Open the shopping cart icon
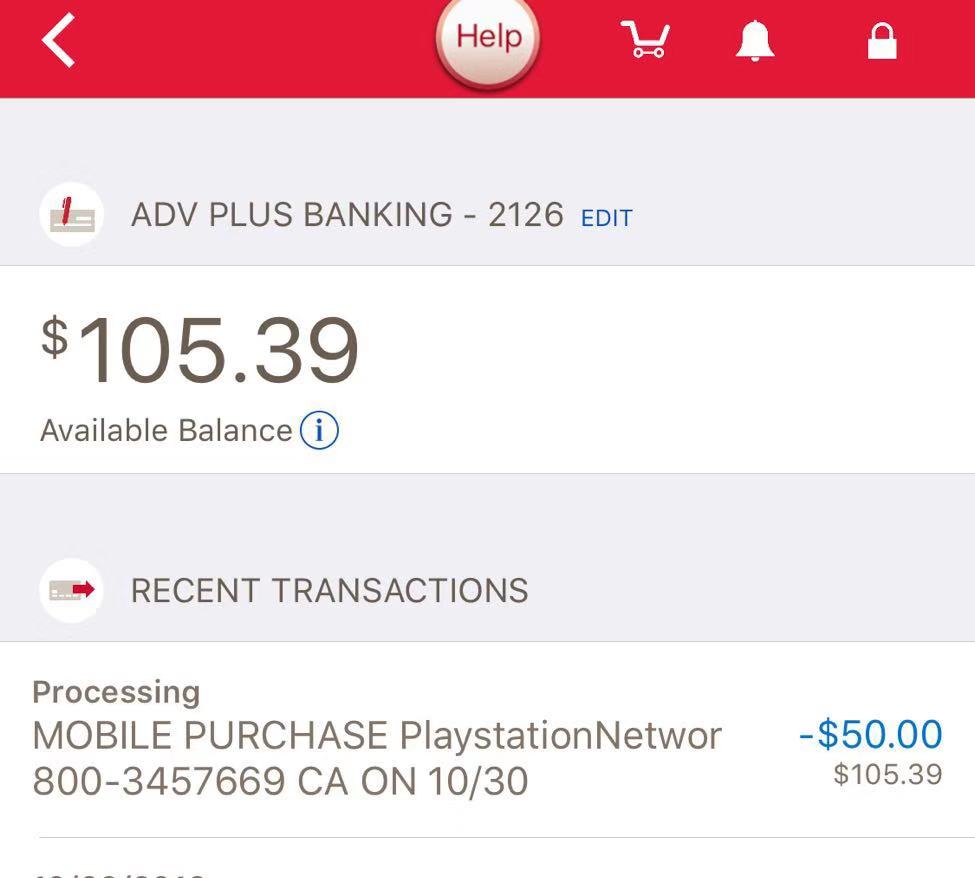The image size is (975, 878). 646,40
